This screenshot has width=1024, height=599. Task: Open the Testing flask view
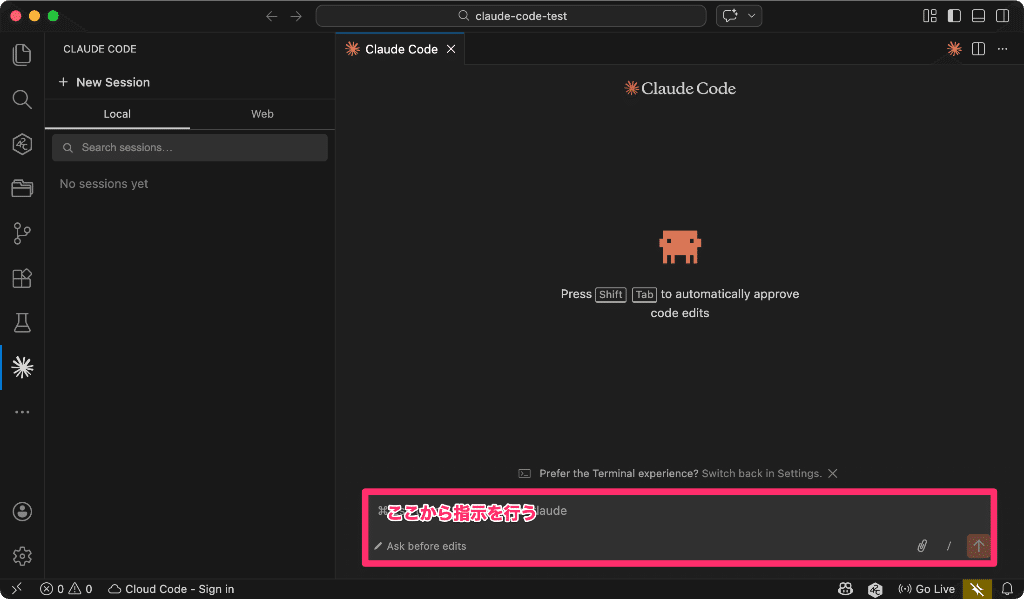22,323
